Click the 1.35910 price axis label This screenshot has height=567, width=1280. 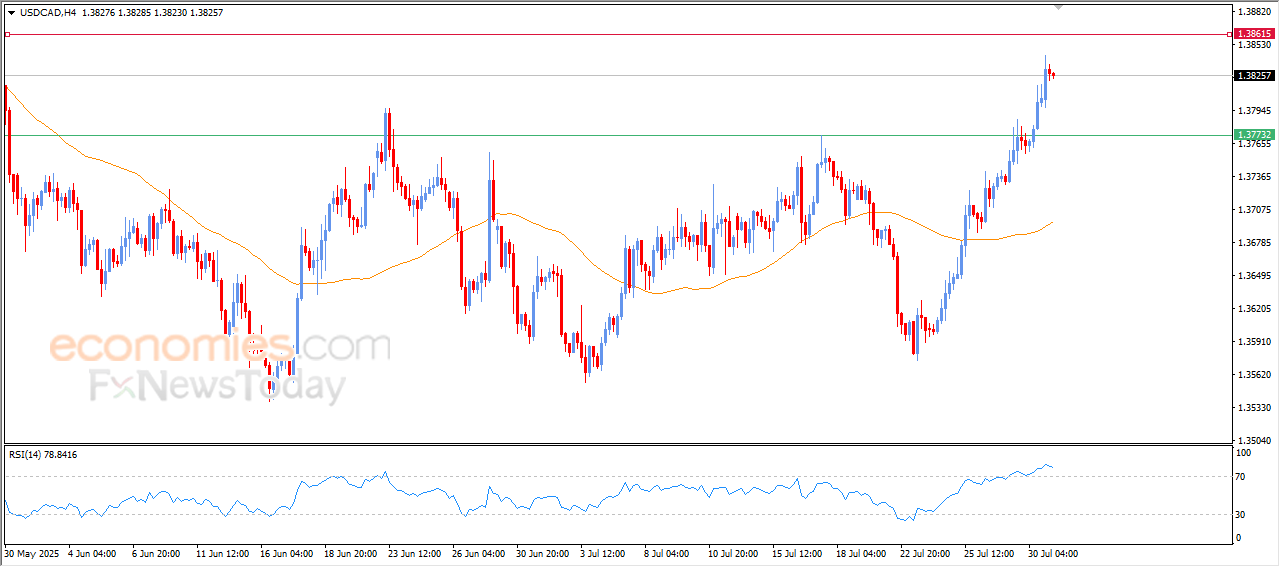click(1254, 342)
